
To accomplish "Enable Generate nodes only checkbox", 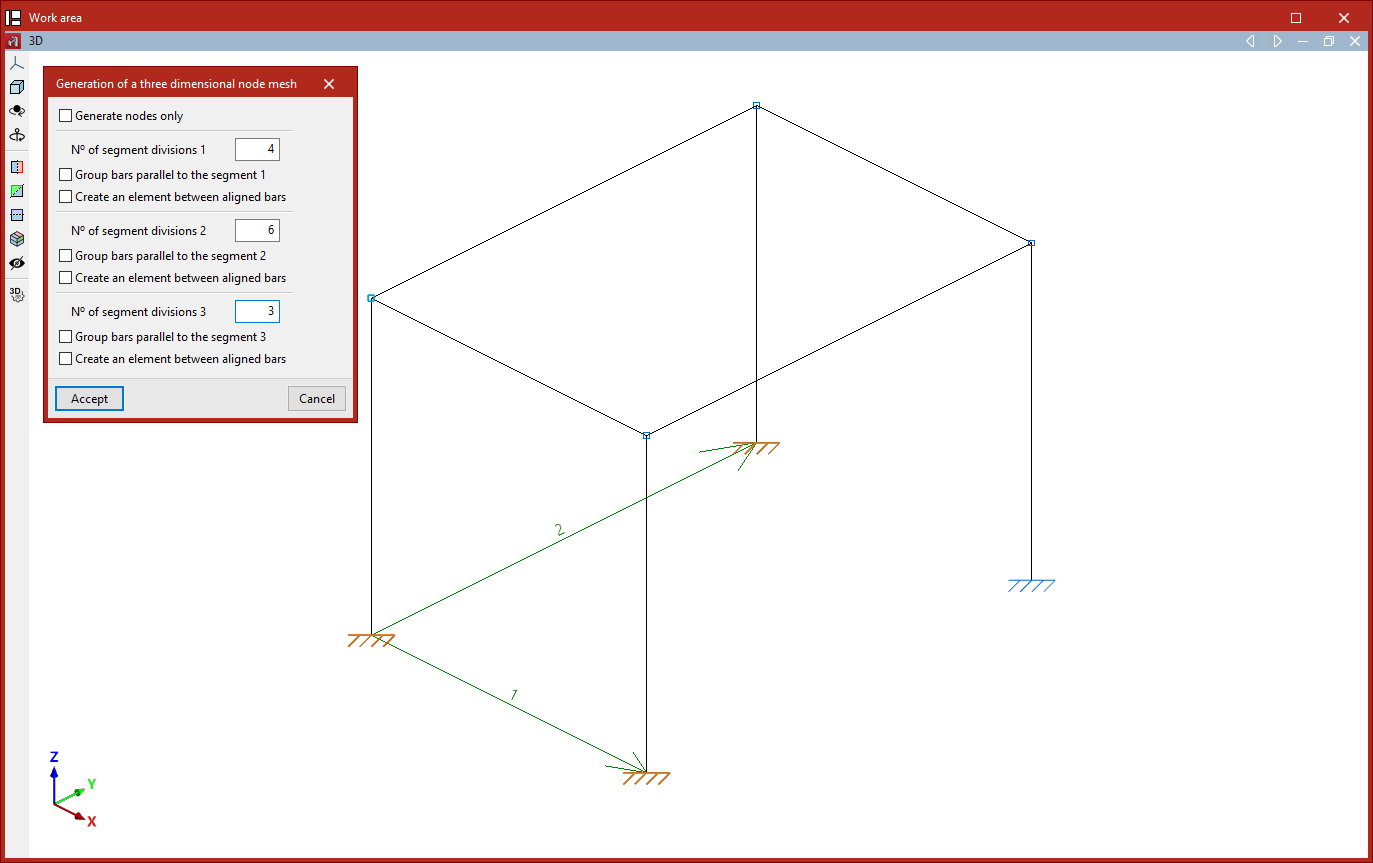I will click(66, 116).
